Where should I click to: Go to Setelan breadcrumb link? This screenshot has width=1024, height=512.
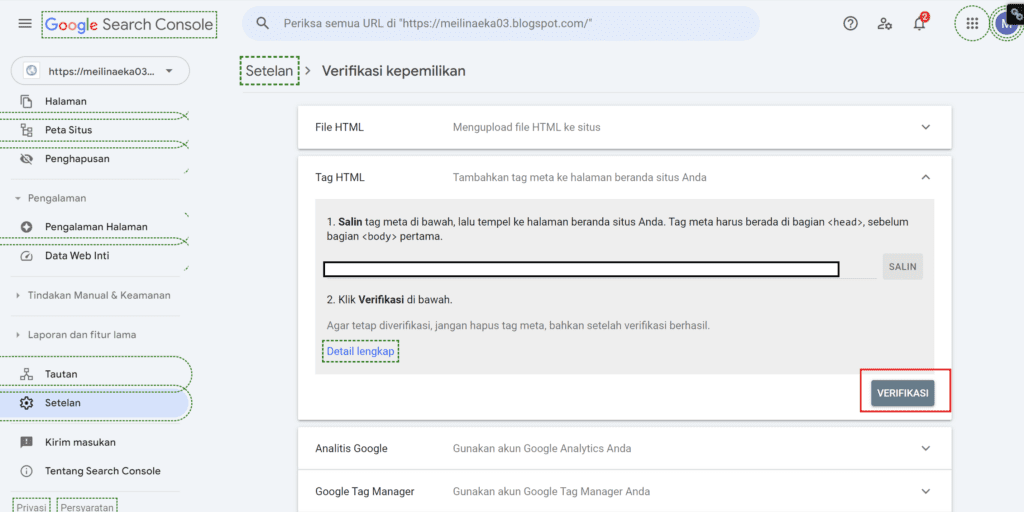pos(269,71)
